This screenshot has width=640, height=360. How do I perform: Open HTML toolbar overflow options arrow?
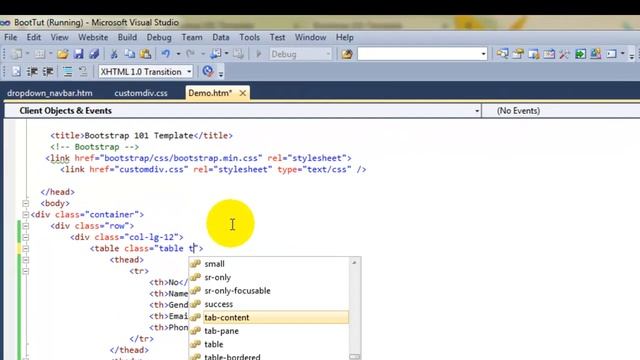[221, 74]
